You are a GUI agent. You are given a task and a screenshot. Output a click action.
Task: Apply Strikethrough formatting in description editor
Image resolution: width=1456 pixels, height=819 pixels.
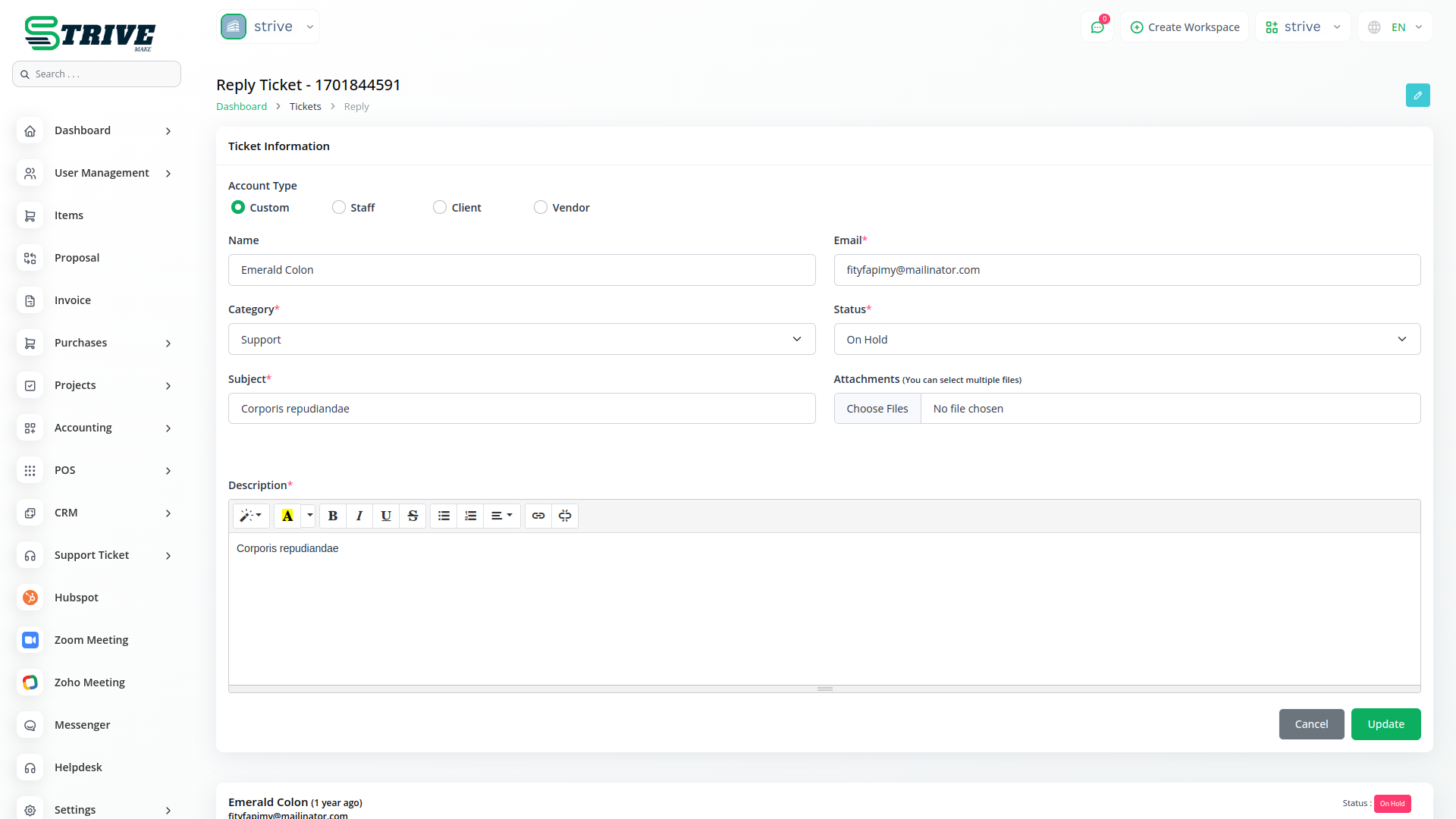click(413, 516)
